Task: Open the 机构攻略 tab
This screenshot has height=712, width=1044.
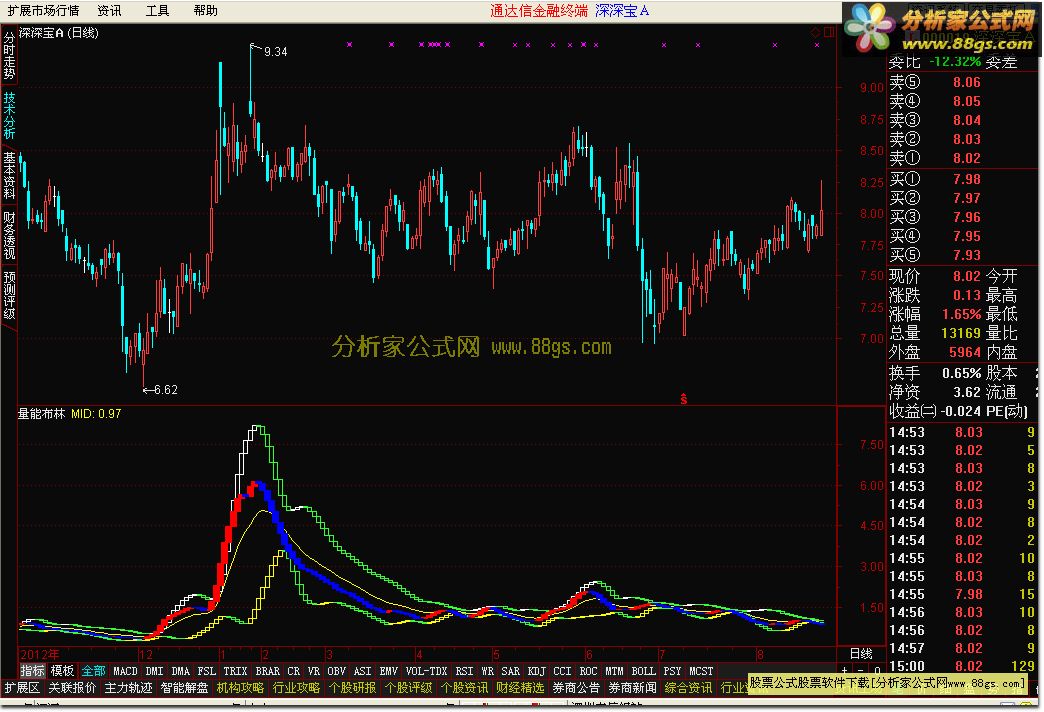Action: point(240,687)
